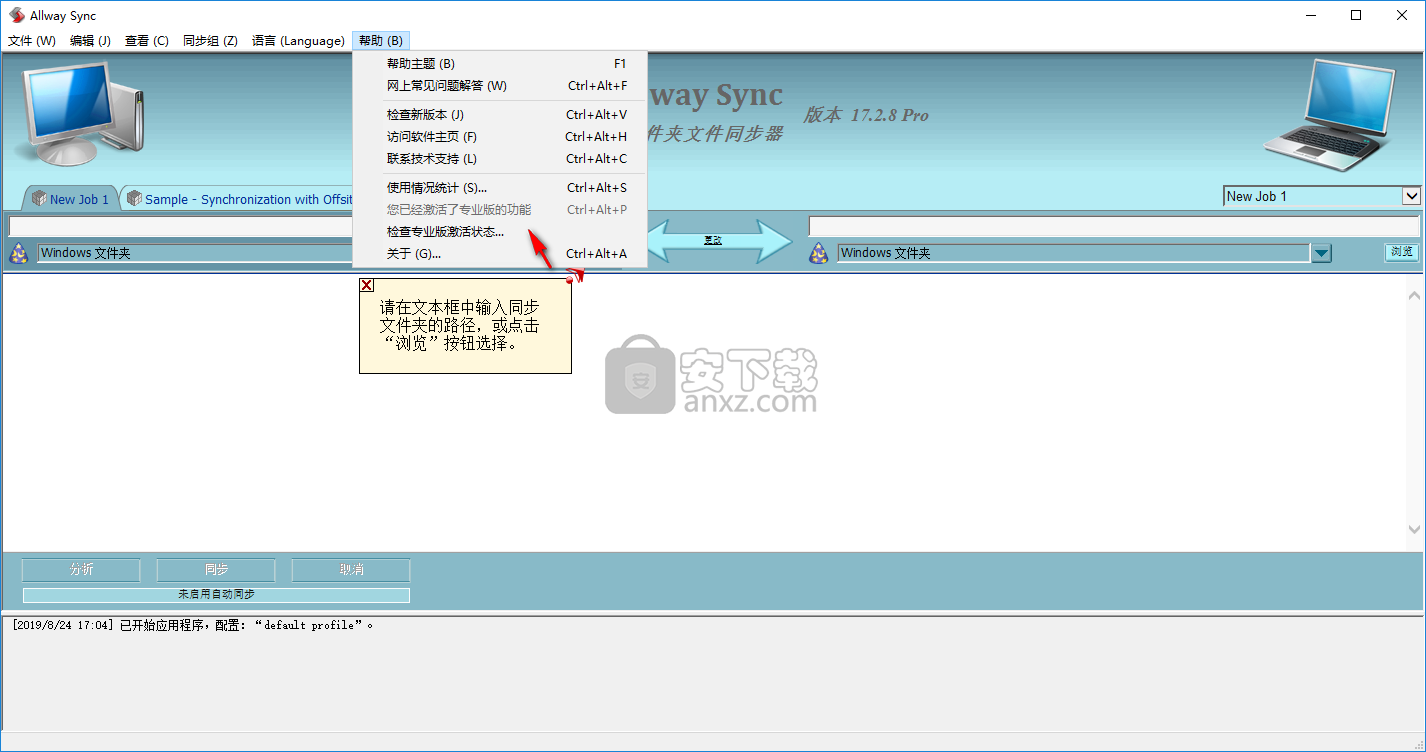This screenshot has height=752, width=1426.
Task: Click the scroll up arrow of file list
Action: (1414, 296)
